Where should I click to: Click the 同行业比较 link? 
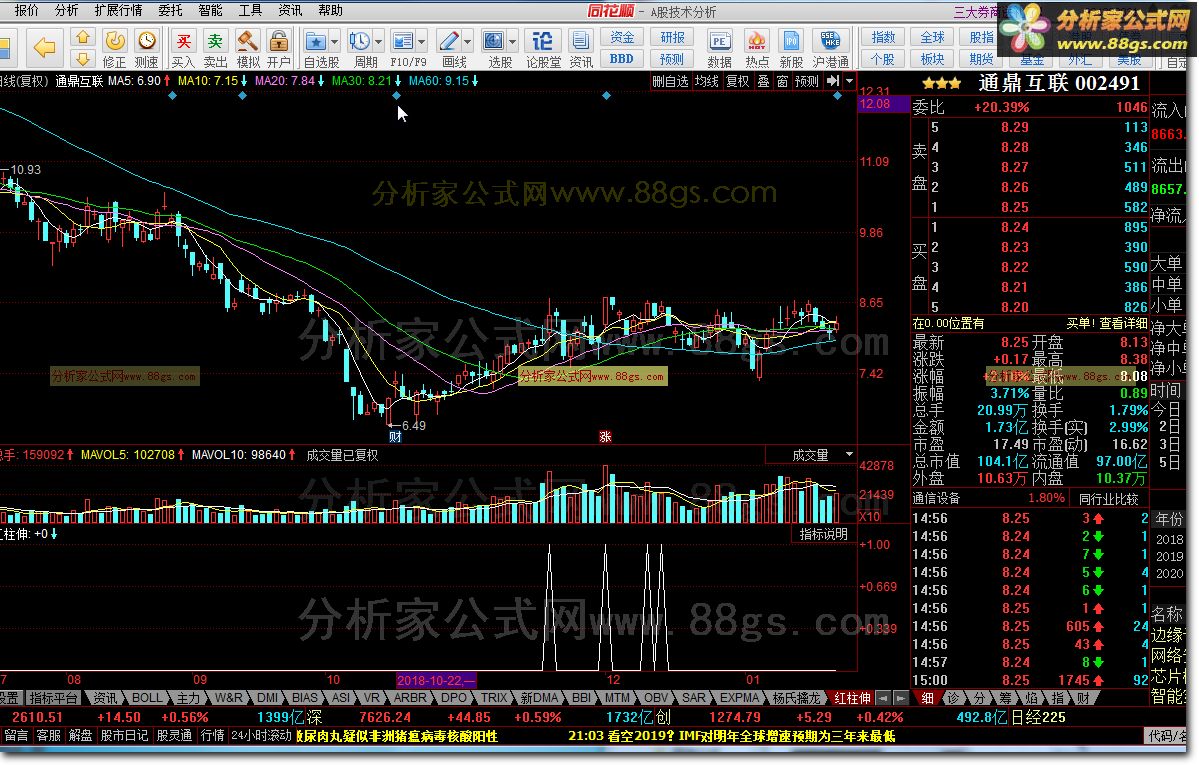1108,499
